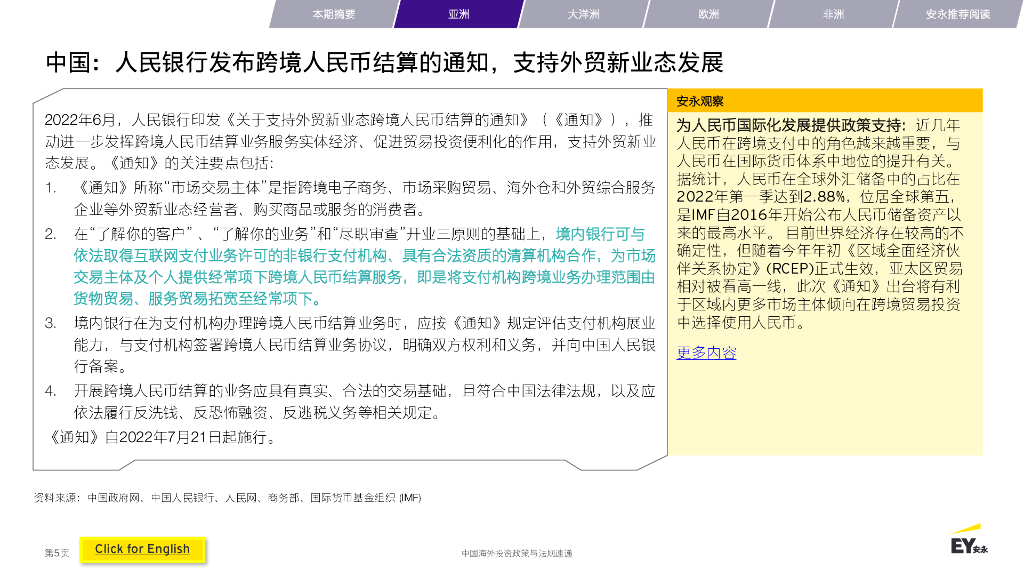Click the page number 第5页

click(x=57, y=553)
